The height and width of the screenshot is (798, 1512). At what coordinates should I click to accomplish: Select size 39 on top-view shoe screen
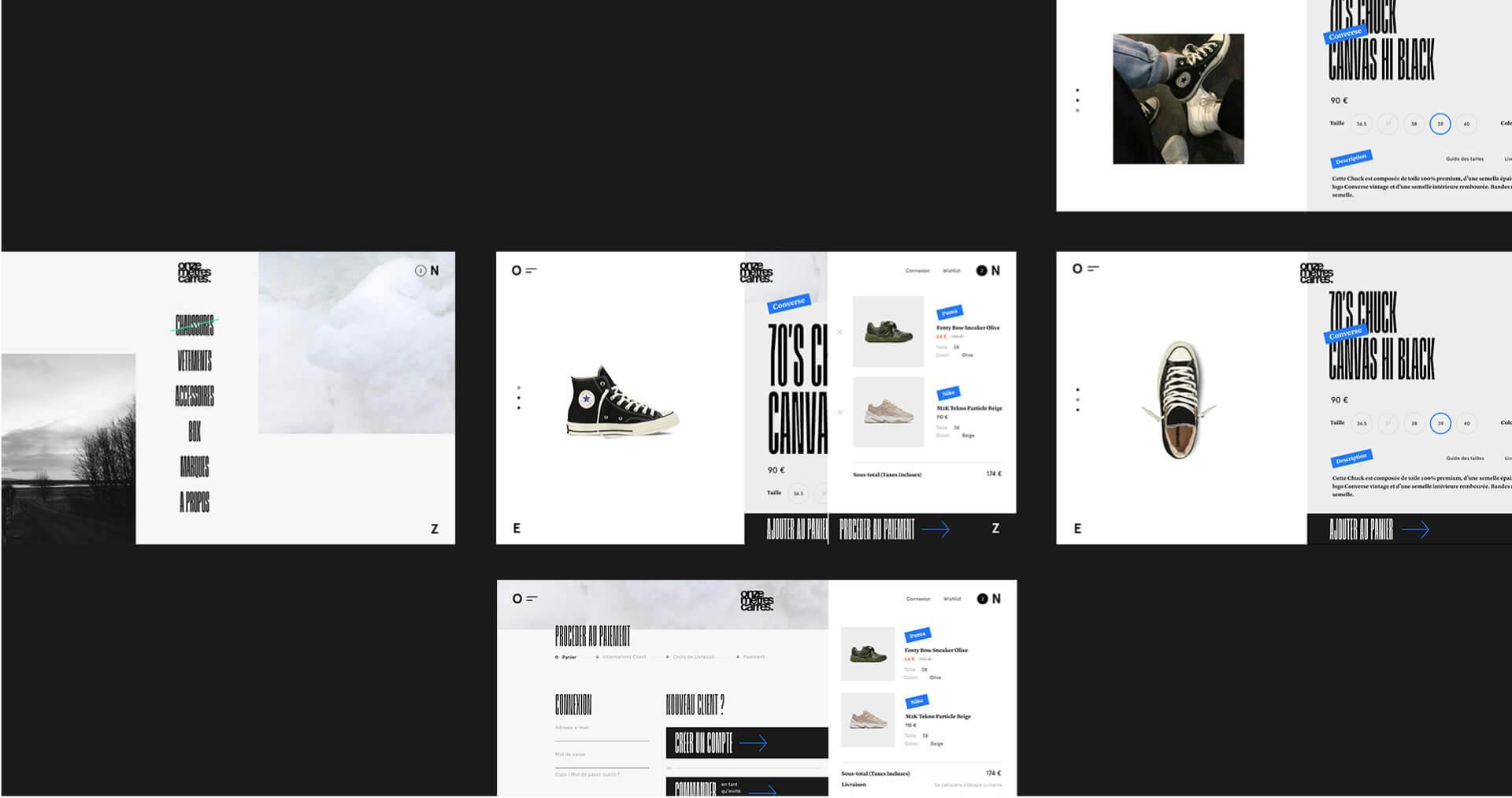pos(1440,423)
